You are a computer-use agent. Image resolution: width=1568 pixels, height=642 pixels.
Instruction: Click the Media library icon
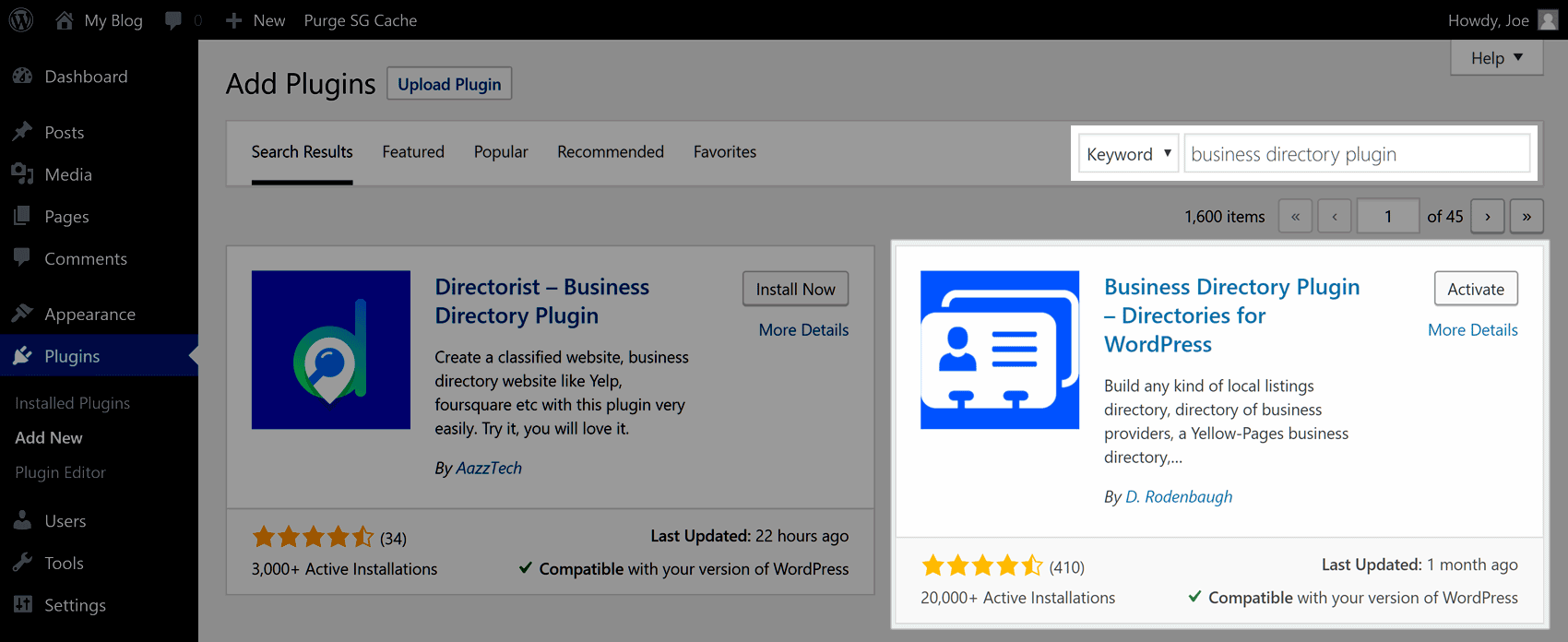(x=23, y=174)
